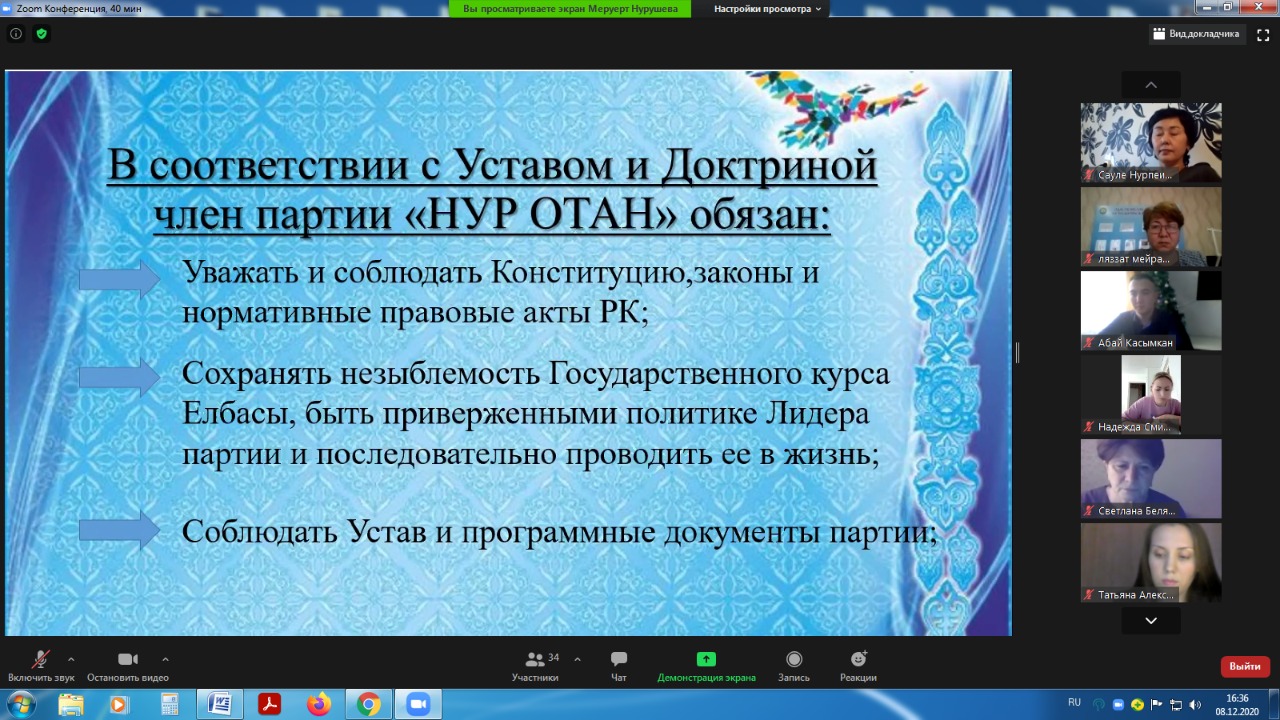
Task: Open Adobe Acrobat Reader from taskbar
Action: coord(269,704)
